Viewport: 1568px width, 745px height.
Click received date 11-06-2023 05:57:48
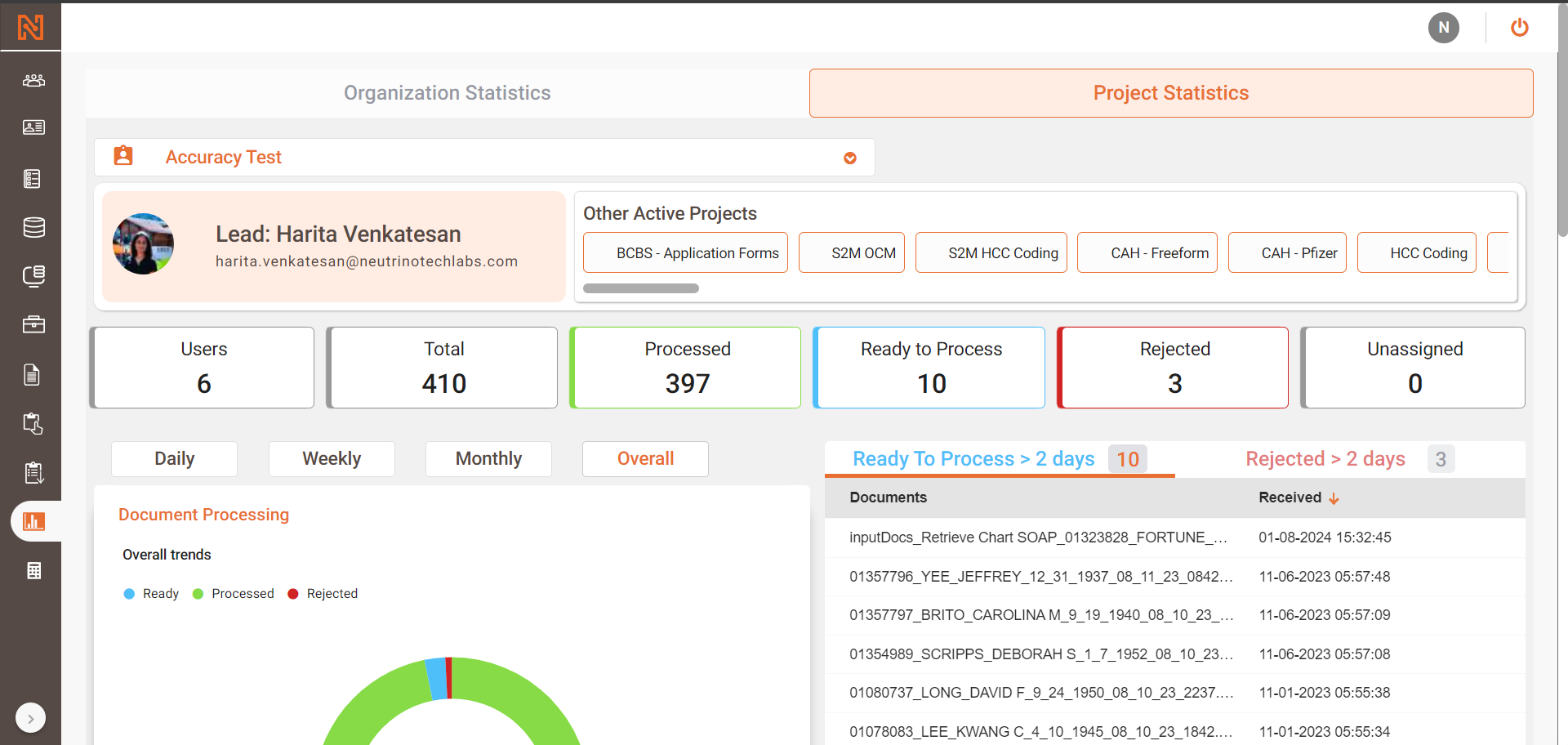pyautogui.click(x=1325, y=577)
